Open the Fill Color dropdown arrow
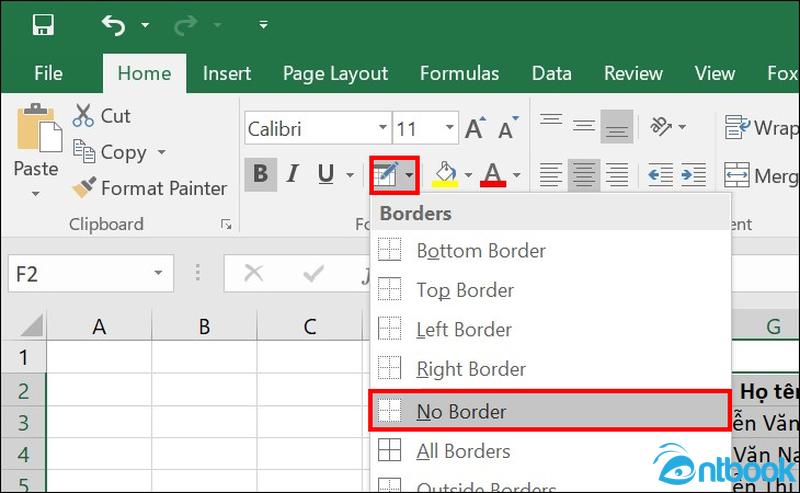The image size is (800, 493). 468,175
